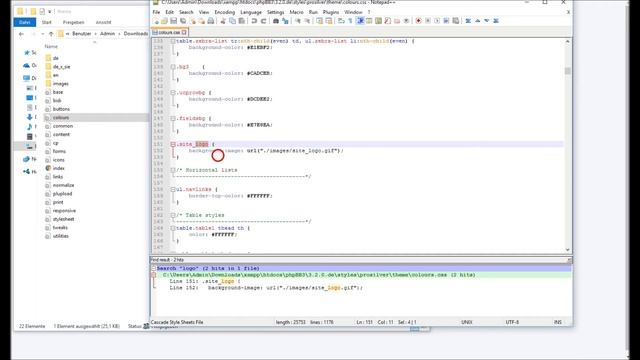Screen dimensions: 640x360
Task: Click the save recorded macro icon
Action: 456,21
